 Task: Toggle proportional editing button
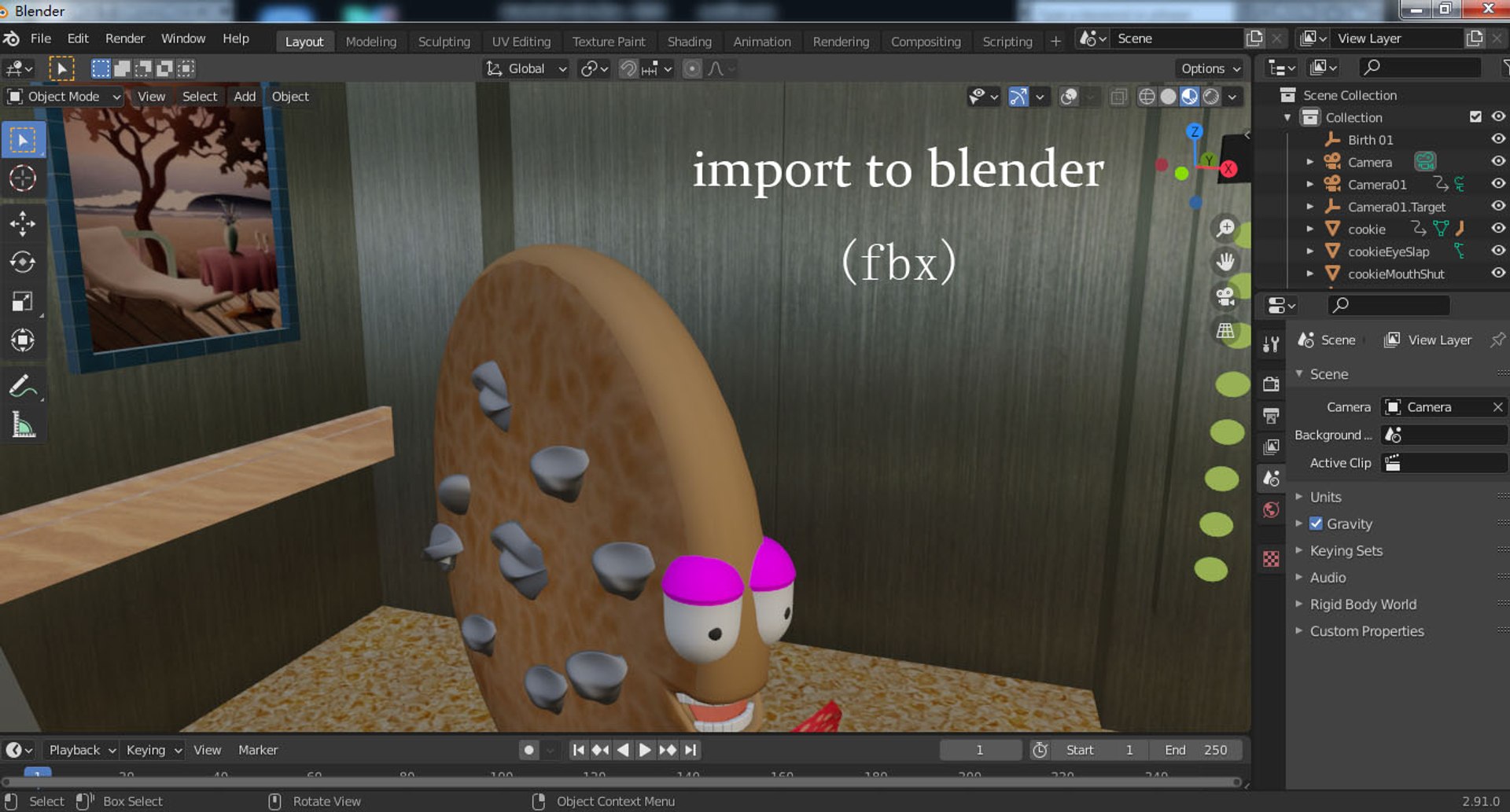click(x=692, y=69)
